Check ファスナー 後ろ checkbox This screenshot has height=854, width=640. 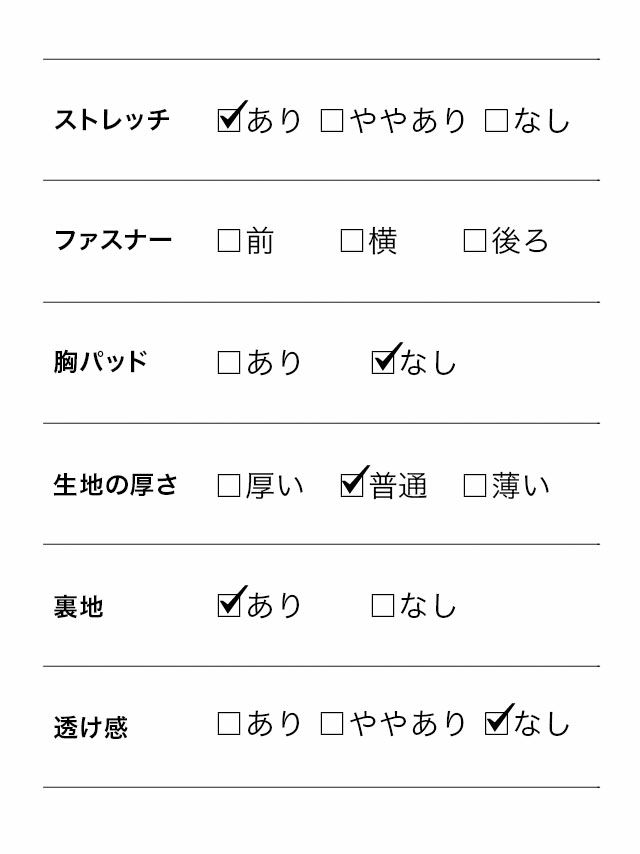click(475, 241)
